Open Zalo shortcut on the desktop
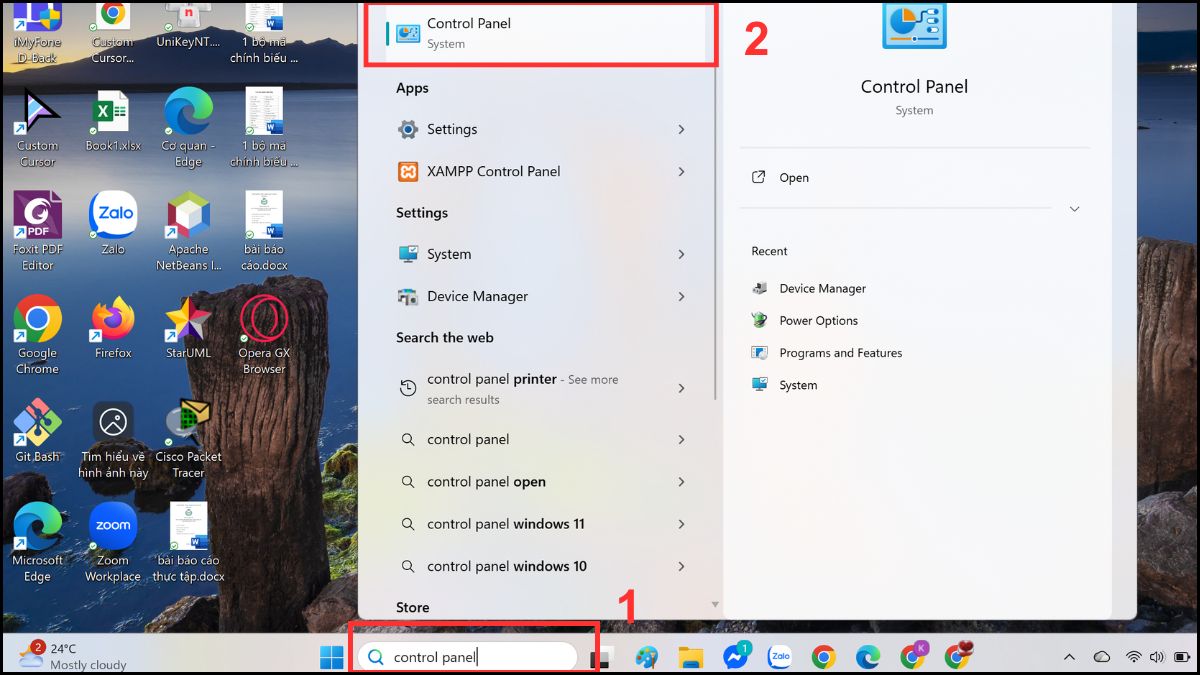This screenshot has width=1200, height=675. point(113,222)
